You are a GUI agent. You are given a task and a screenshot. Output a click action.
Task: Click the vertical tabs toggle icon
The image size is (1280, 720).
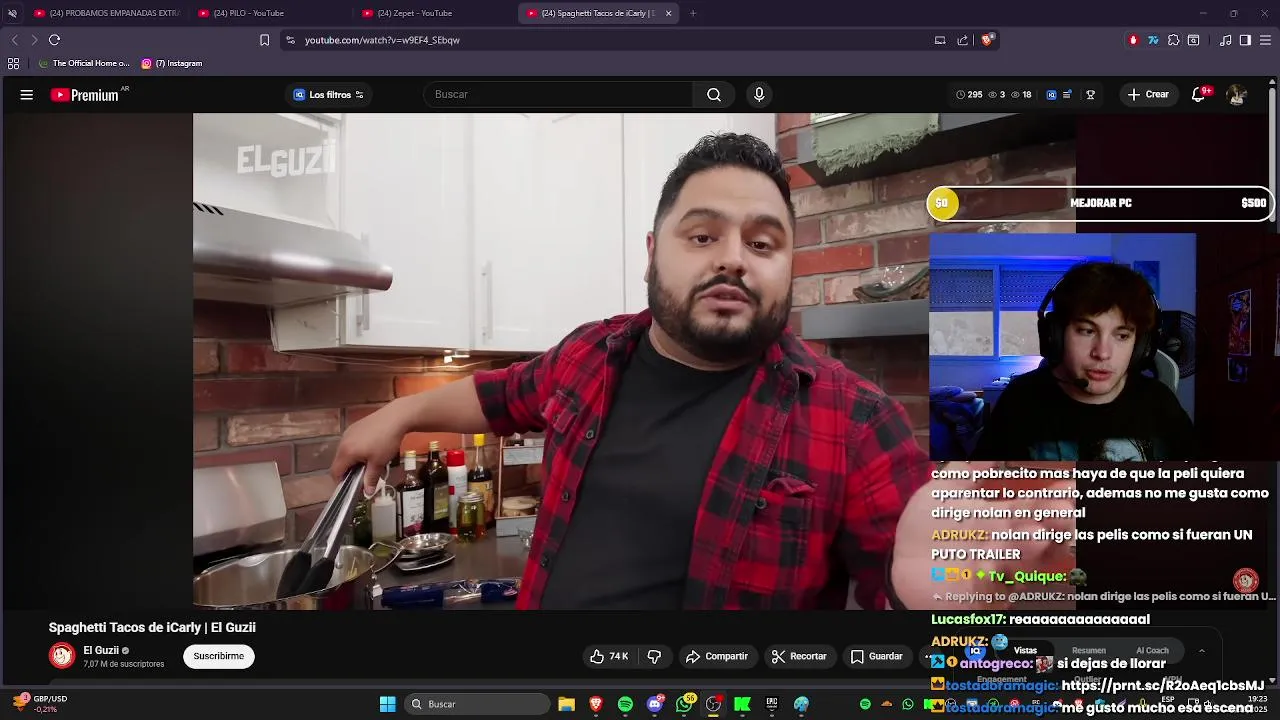[12, 13]
